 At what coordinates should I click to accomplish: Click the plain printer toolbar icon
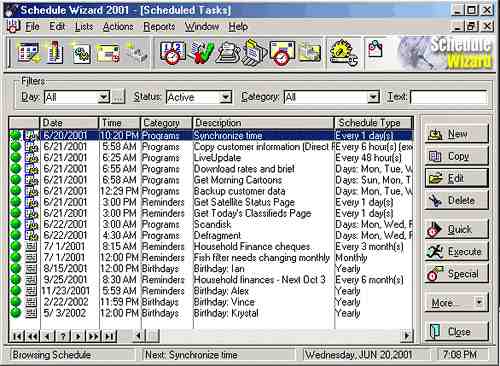point(227,53)
